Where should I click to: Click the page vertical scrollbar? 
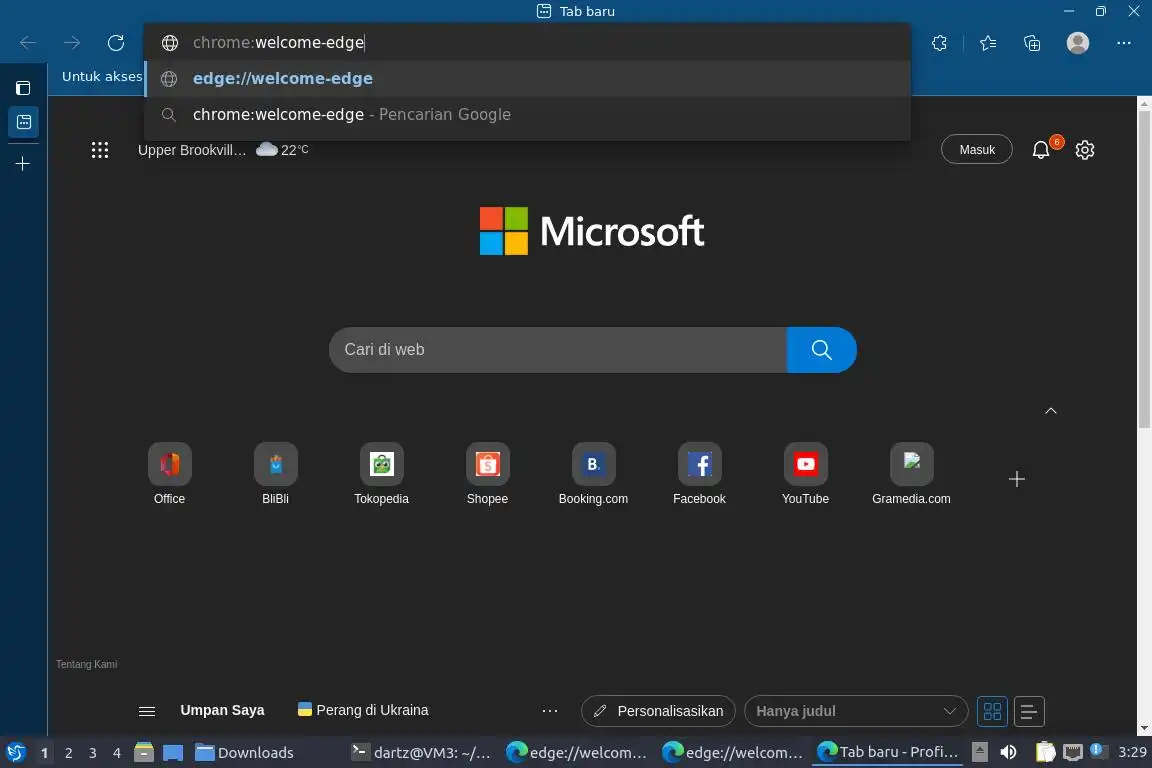click(1144, 268)
